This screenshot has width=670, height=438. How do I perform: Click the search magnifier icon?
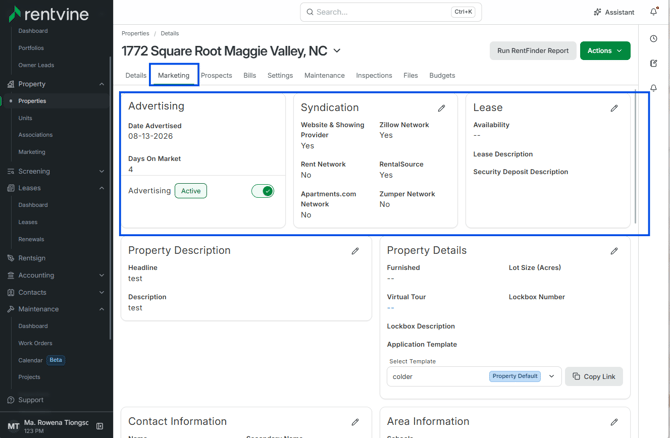point(310,12)
